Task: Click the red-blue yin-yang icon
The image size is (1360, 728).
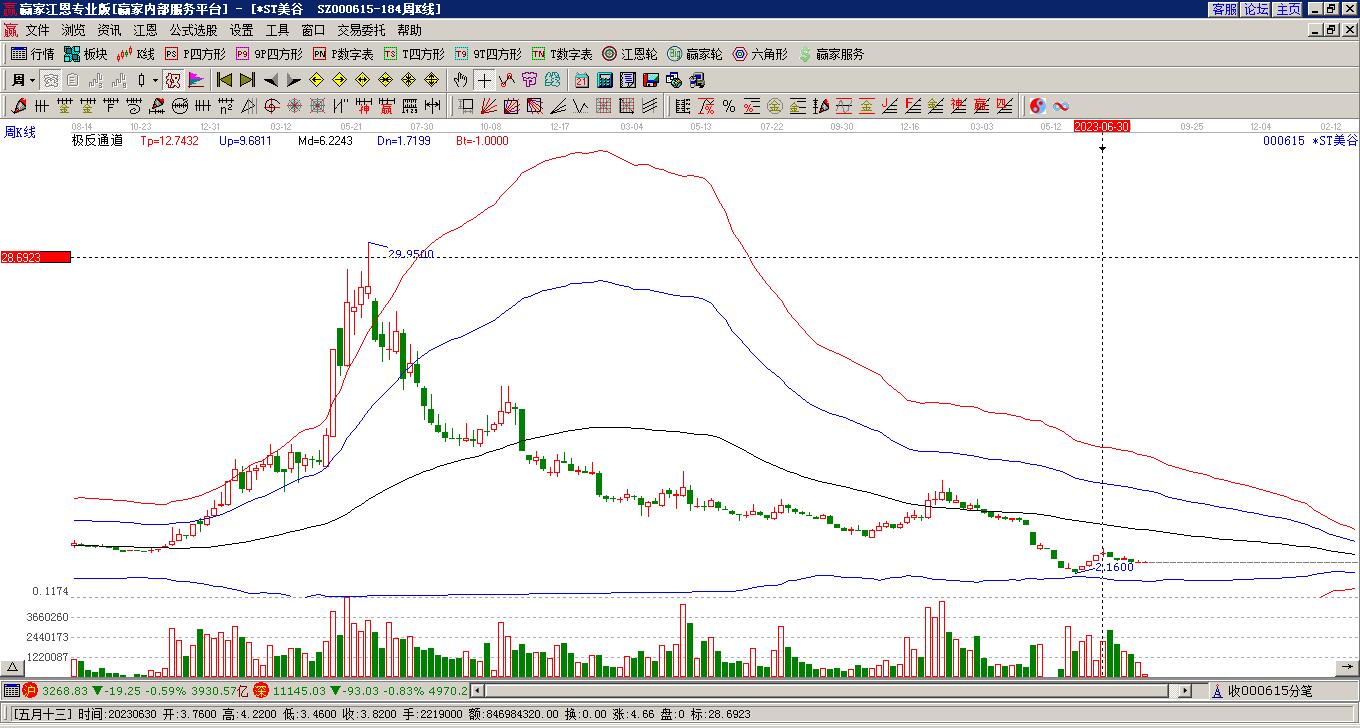Action: click(x=1037, y=105)
